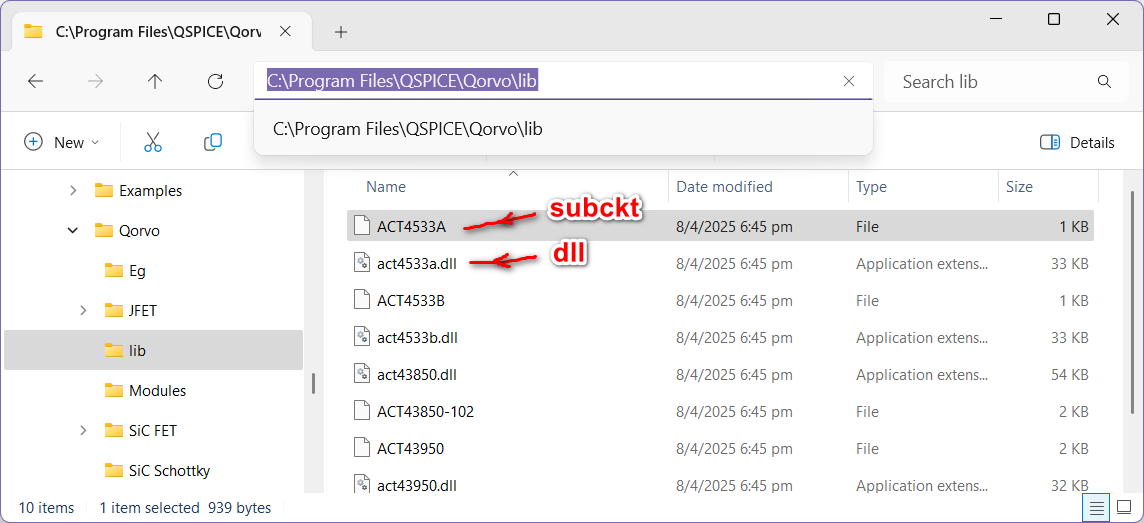Viewport: 1144px width, 523px height.
Task: Open a new Explorer tab
Action: pyautogui.click(x=341, y=32)
